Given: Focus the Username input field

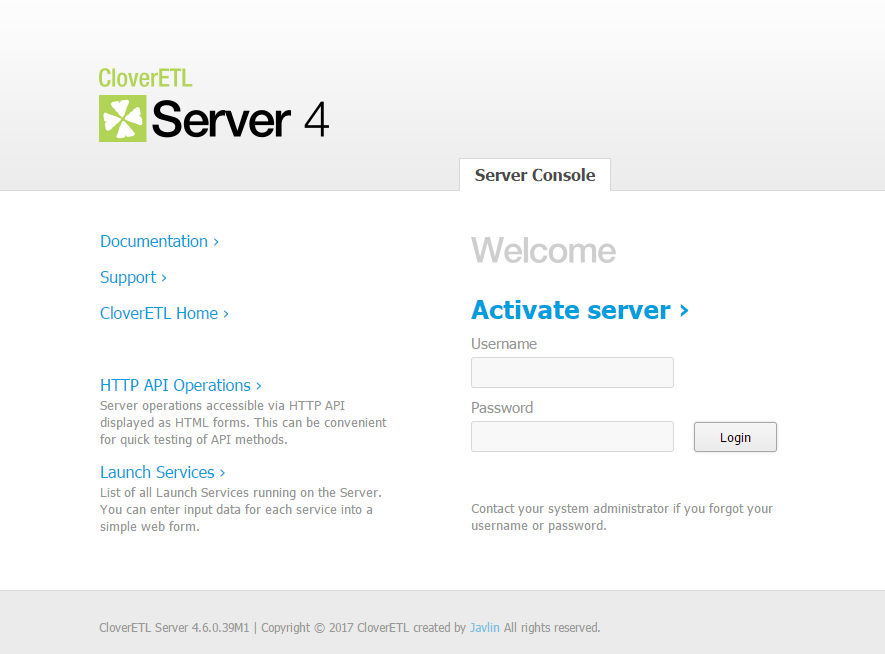Looking at the screenshot, I should tap(572, 372).
